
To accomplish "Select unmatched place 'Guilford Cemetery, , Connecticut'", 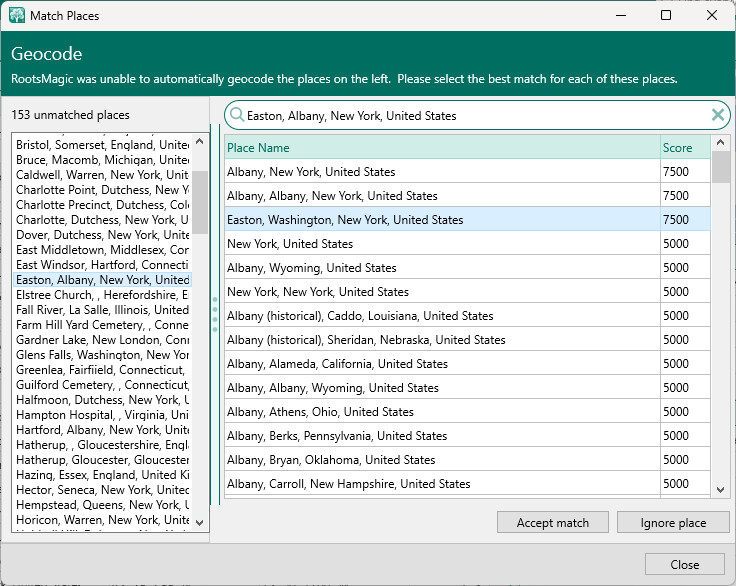I will coord(102,385).
